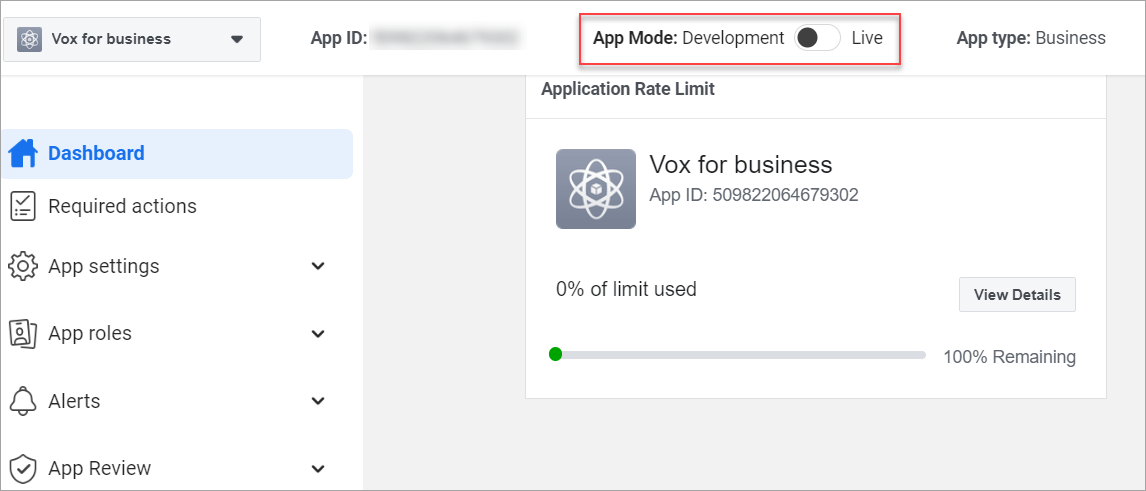Open Dashboard in the sidebar

(177, 153)
